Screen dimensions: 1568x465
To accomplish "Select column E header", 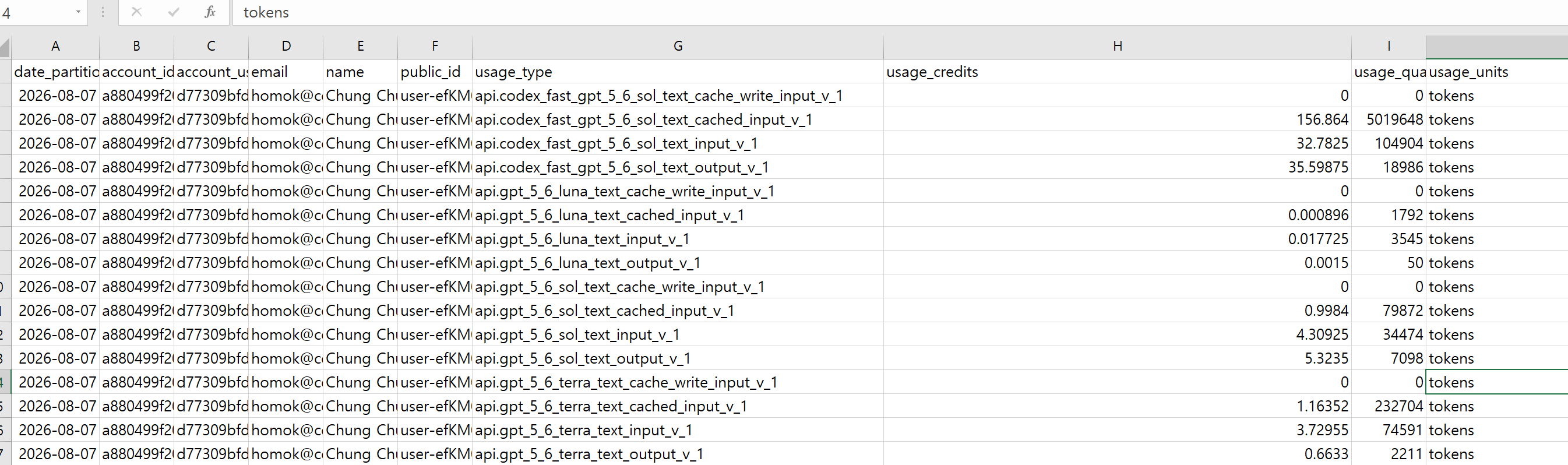I will (x=360, y=47).
